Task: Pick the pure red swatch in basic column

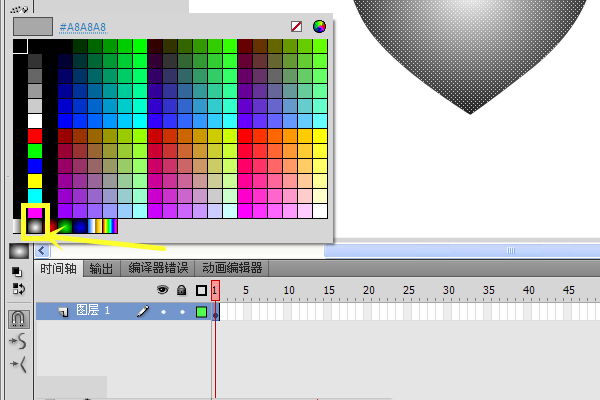Action: pyautogui.click(x=35, y=136)
